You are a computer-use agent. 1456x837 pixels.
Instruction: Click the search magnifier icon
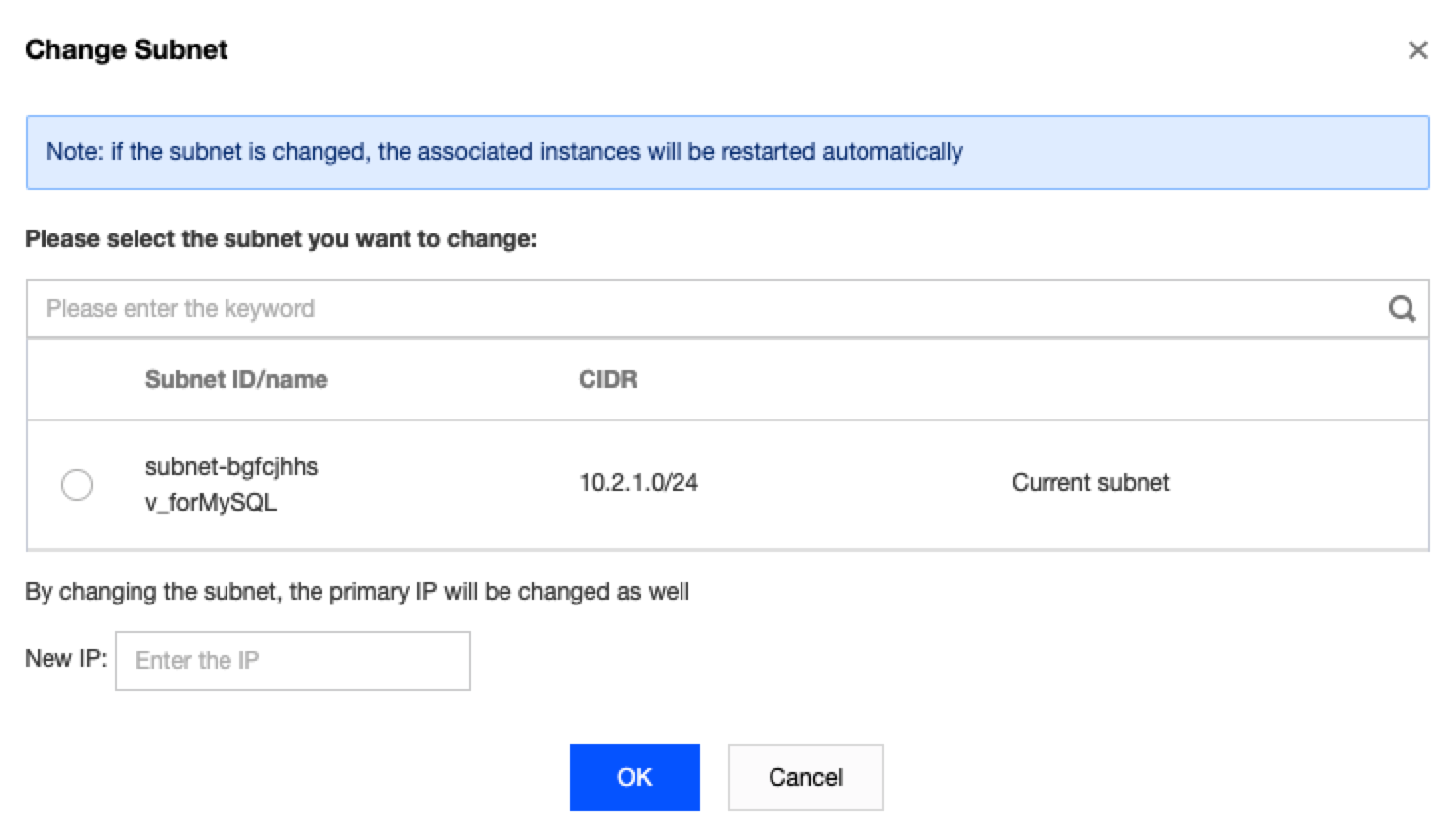1401,309
